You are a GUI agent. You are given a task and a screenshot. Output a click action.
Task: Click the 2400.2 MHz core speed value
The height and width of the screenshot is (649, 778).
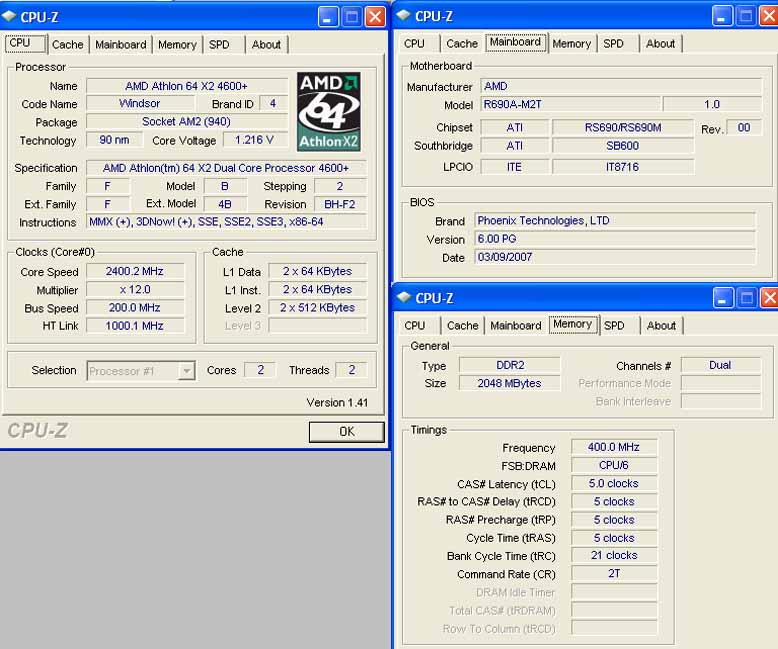click(135, 271)
